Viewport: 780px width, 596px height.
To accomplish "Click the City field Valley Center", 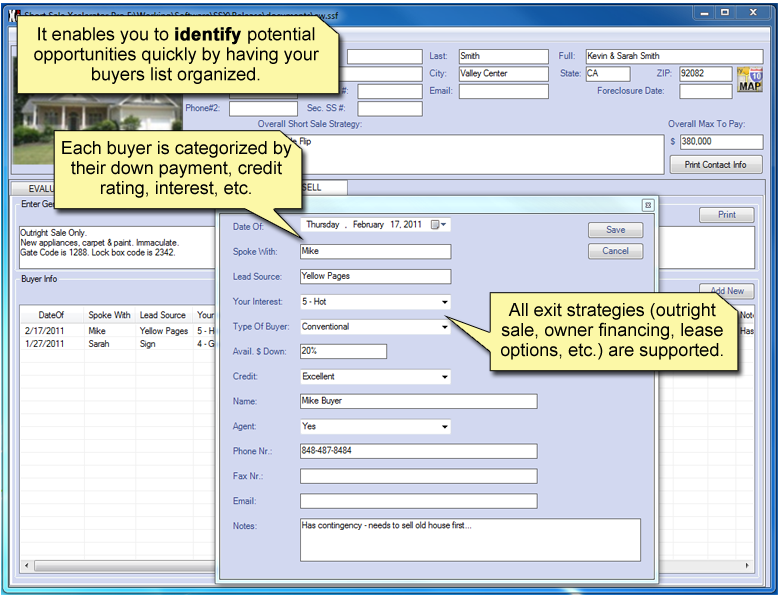I will tap(503, 74).
